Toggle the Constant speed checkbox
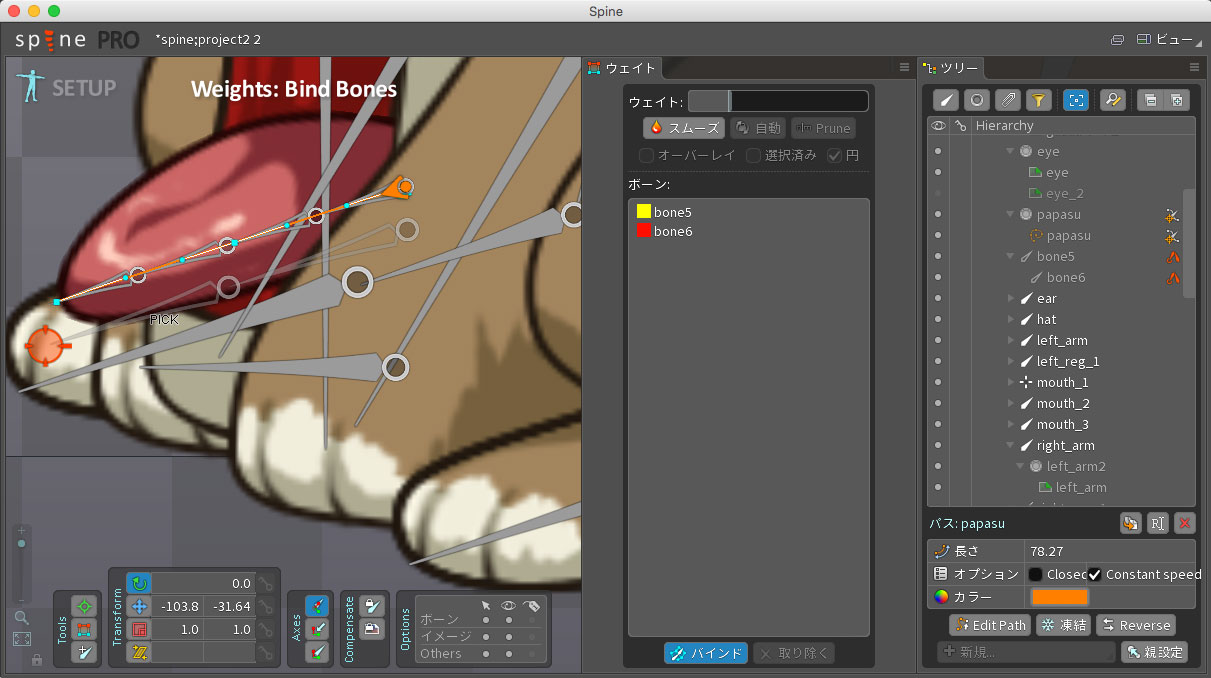The width and height of the screenshot is (1211, 678). pyautogui.click(x=1094, y=574)
